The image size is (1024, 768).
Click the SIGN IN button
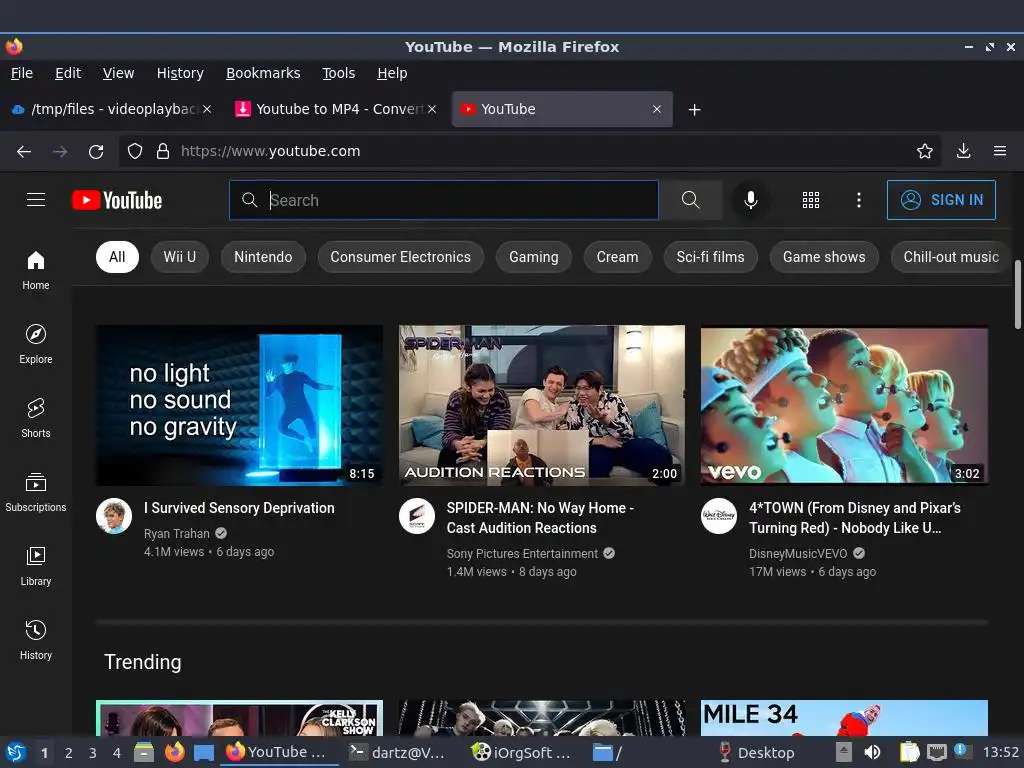[941, 200]
